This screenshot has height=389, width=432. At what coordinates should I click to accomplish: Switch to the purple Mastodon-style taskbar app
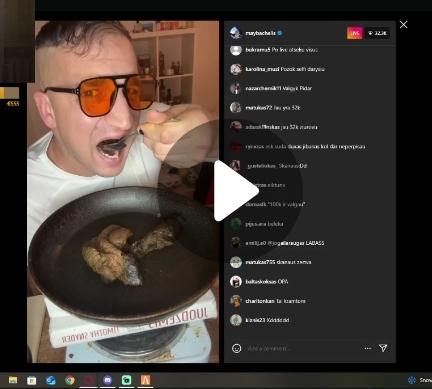[107, 380]
